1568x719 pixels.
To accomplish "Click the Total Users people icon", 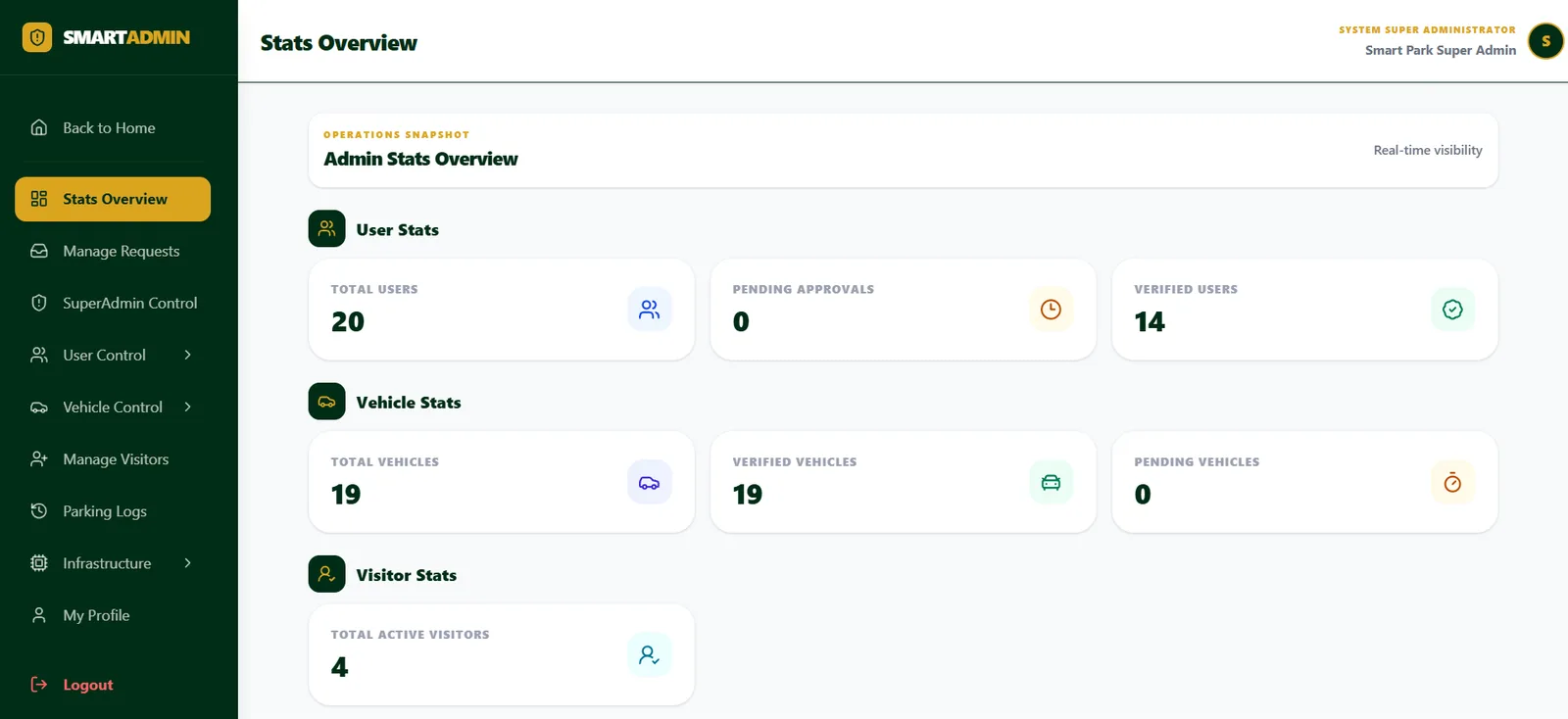I will tap(650, 310).
